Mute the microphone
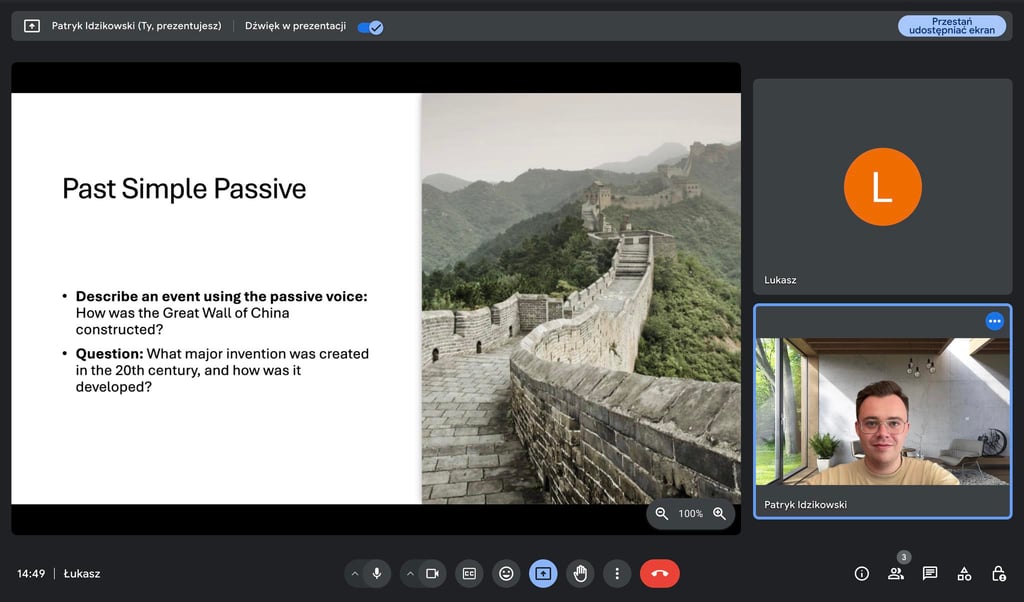Image resolution: width=1024 pixels, height=602 pixels. pos(377,573)
